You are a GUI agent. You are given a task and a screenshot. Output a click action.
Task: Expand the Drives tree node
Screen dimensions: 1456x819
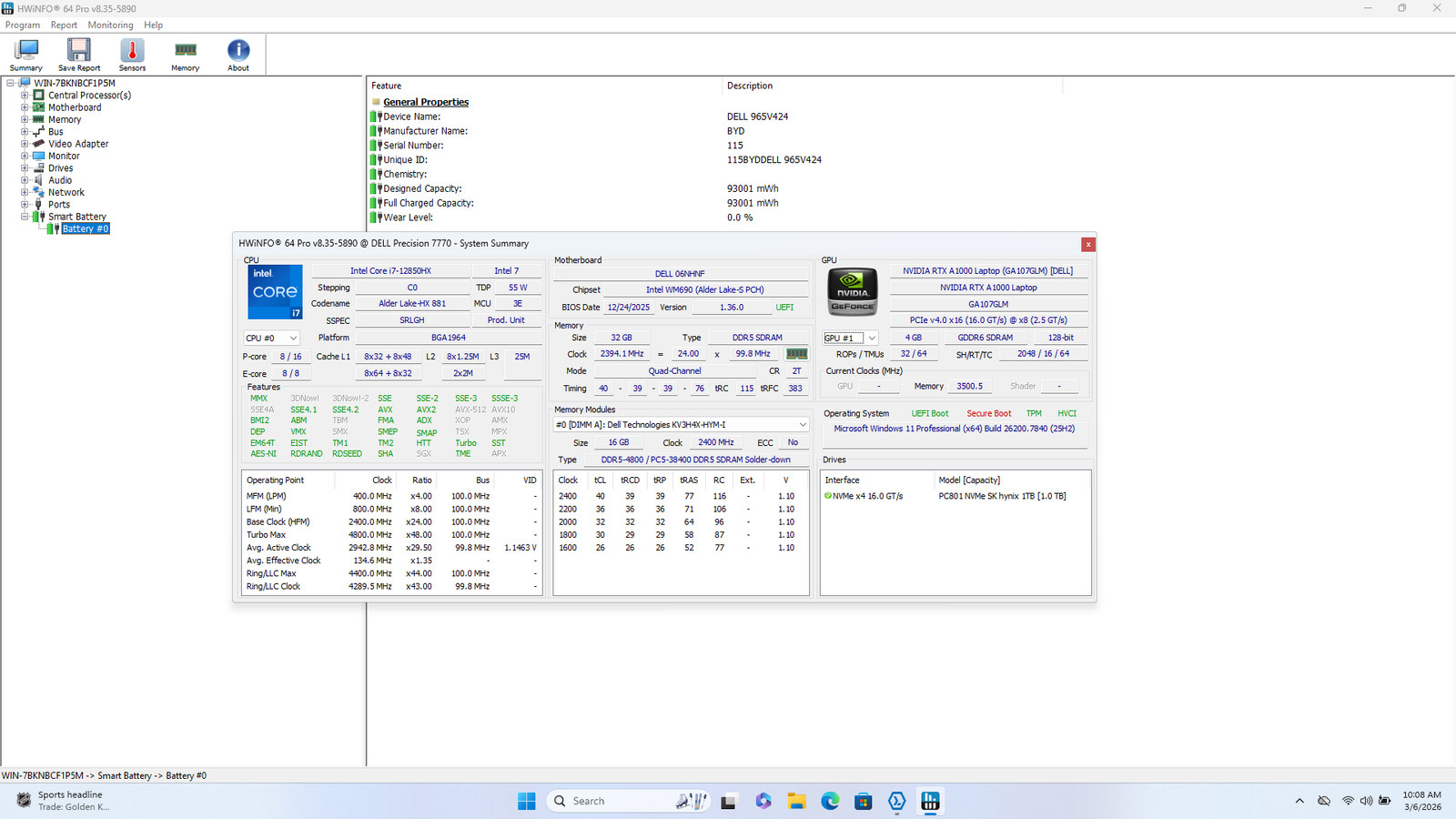(25, 167)
